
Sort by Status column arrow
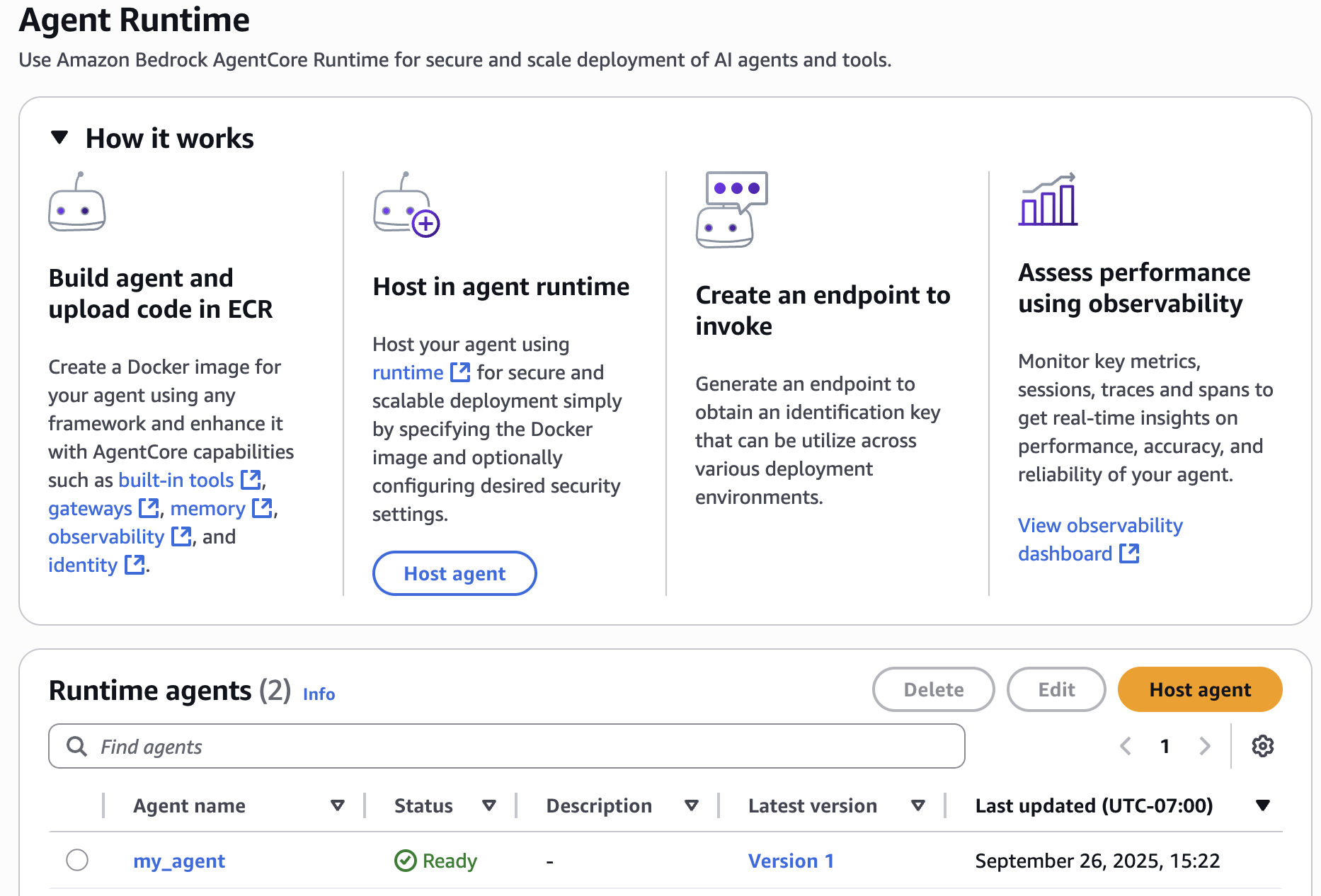click(x=488, y=805)
